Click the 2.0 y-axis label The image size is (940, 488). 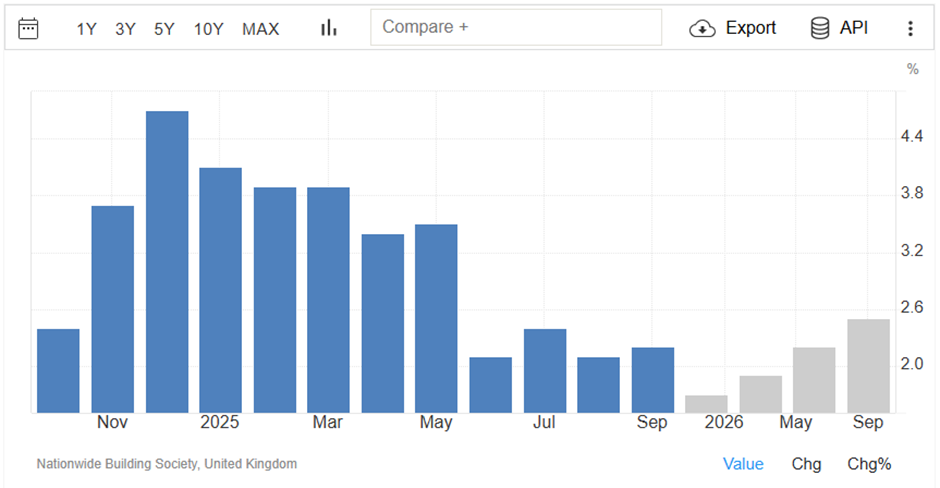point(912,364)
